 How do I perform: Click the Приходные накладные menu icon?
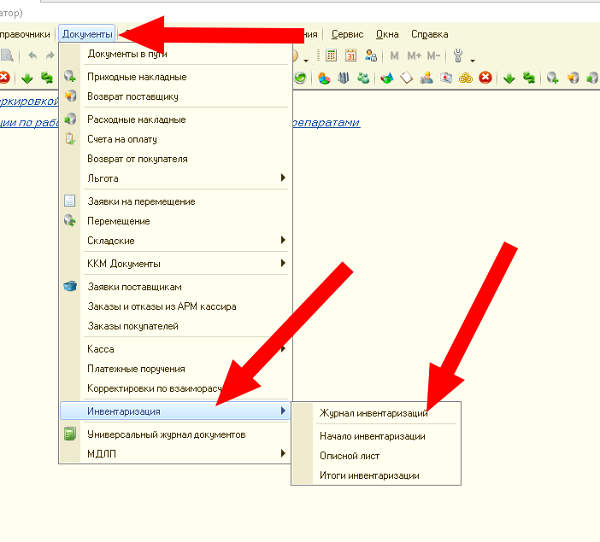point(70,77)
